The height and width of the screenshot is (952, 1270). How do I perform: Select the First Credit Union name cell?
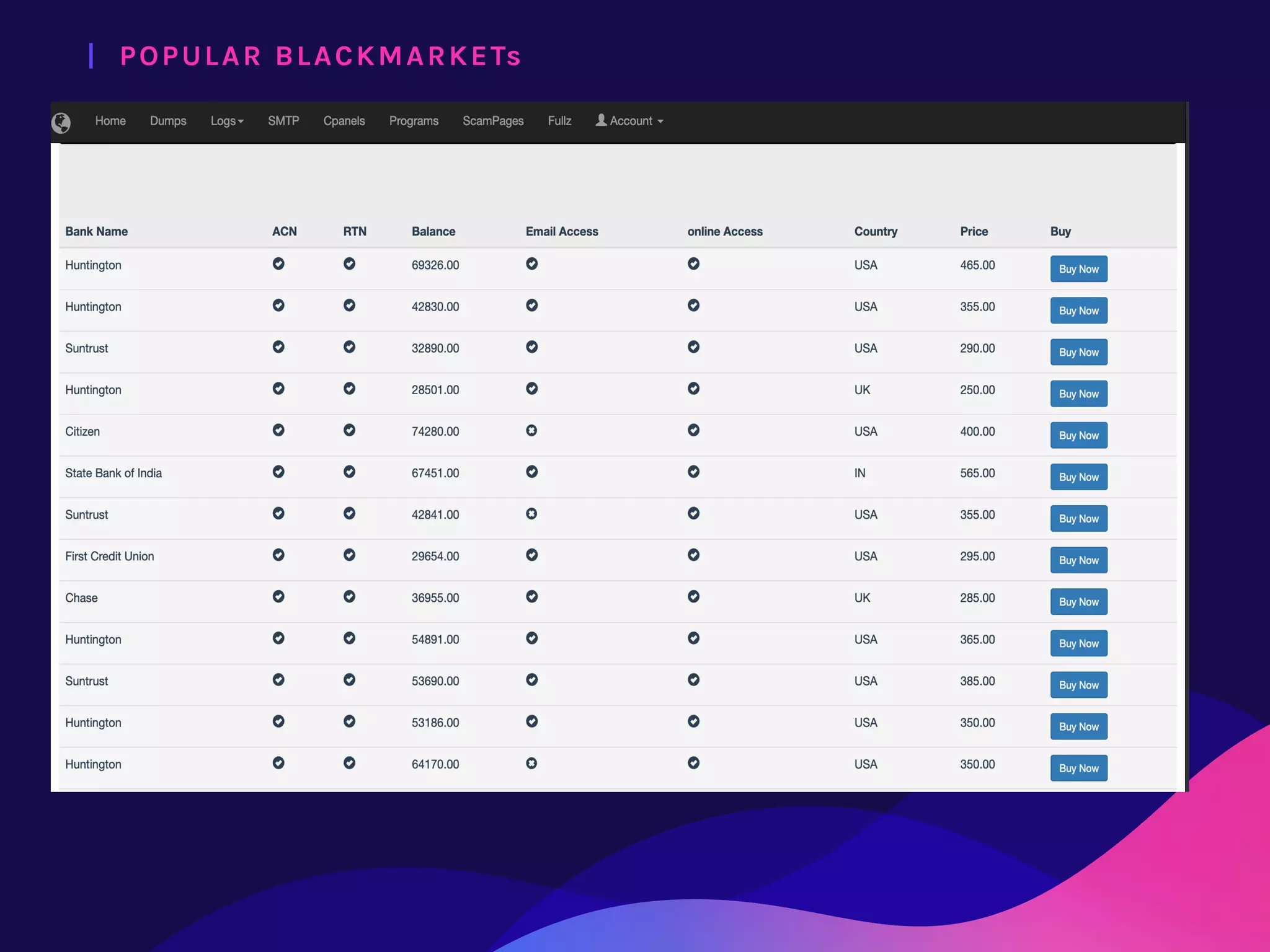point(110,556)
